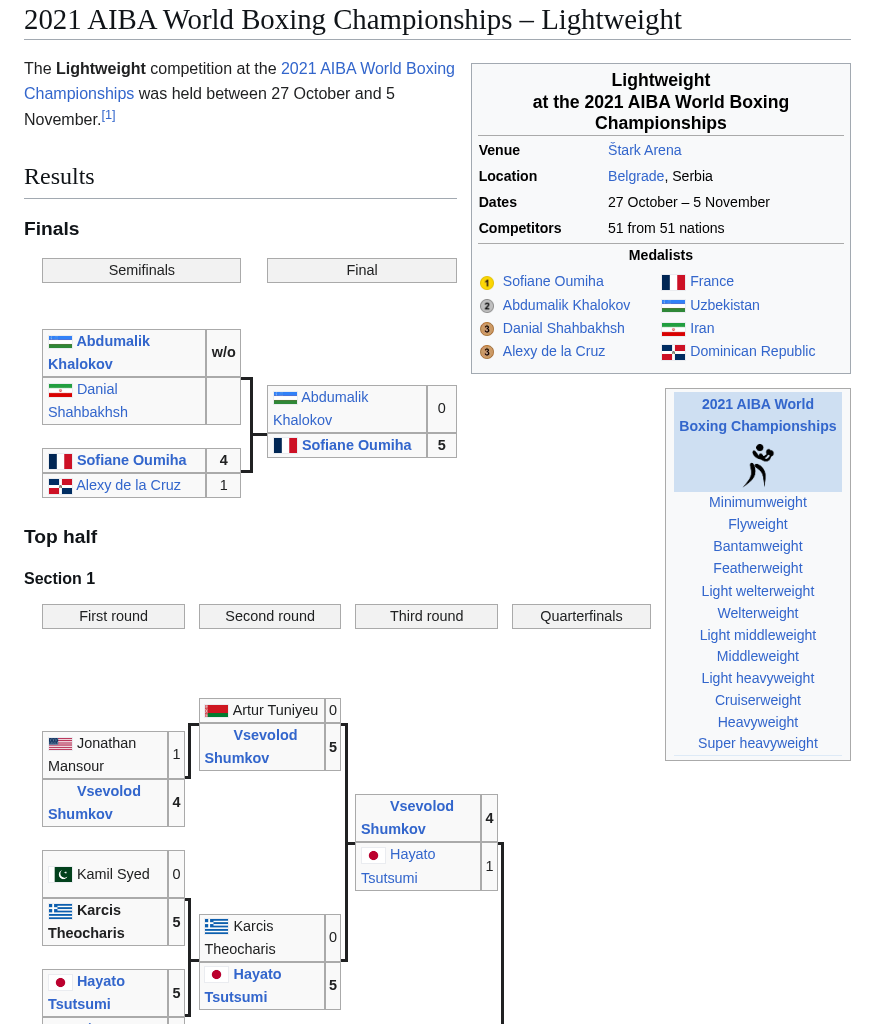Follow the Belgrade location link
The height and width of the screenshot is (1024, 875).
tap(635, 176)
